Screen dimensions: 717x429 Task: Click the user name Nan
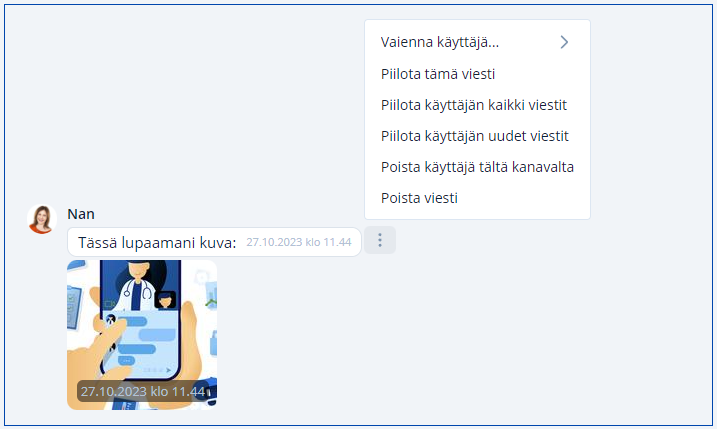pyautogui.click(x=81, y=214)
